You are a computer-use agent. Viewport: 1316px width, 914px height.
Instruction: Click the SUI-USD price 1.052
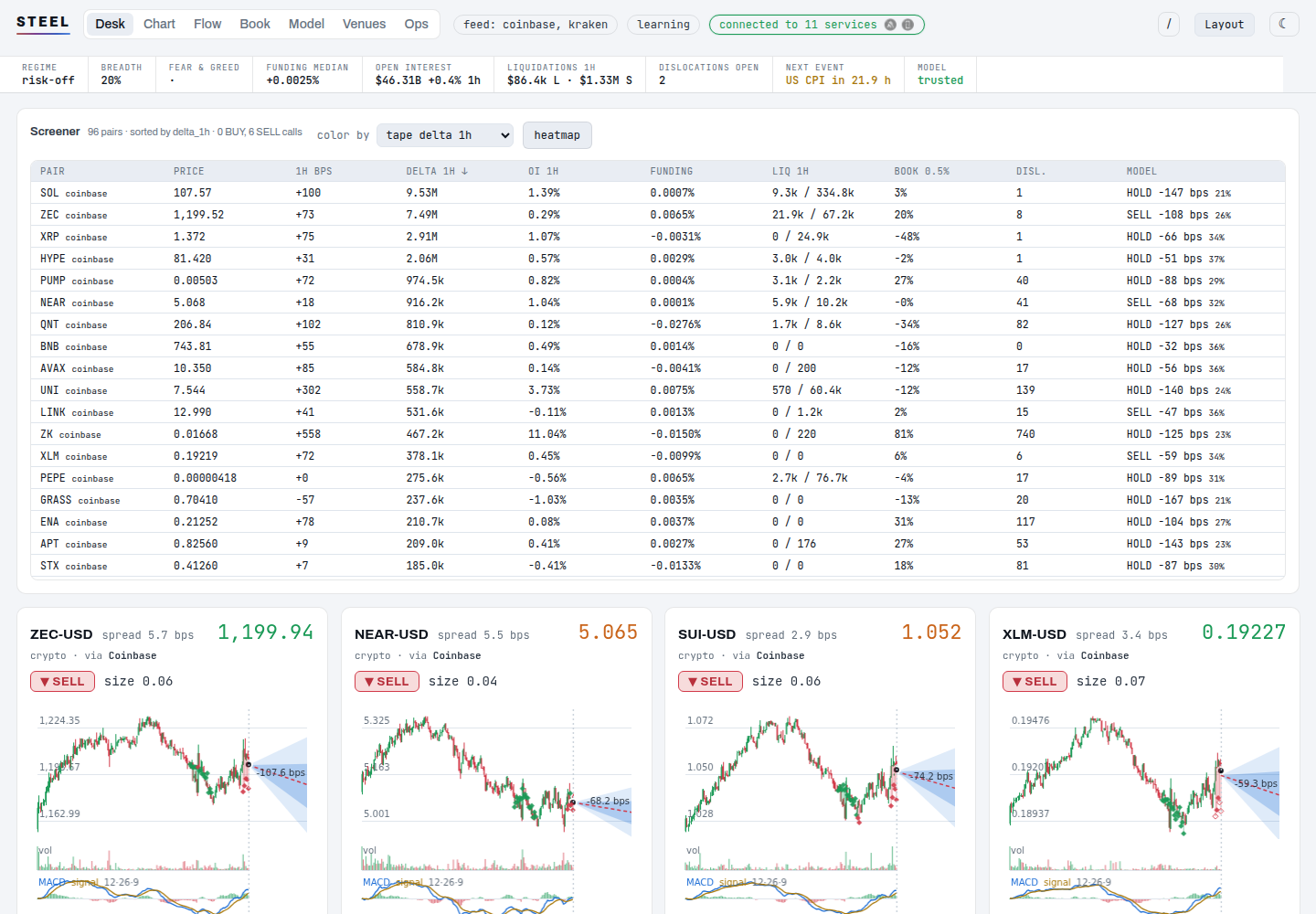tap(931, 632)
